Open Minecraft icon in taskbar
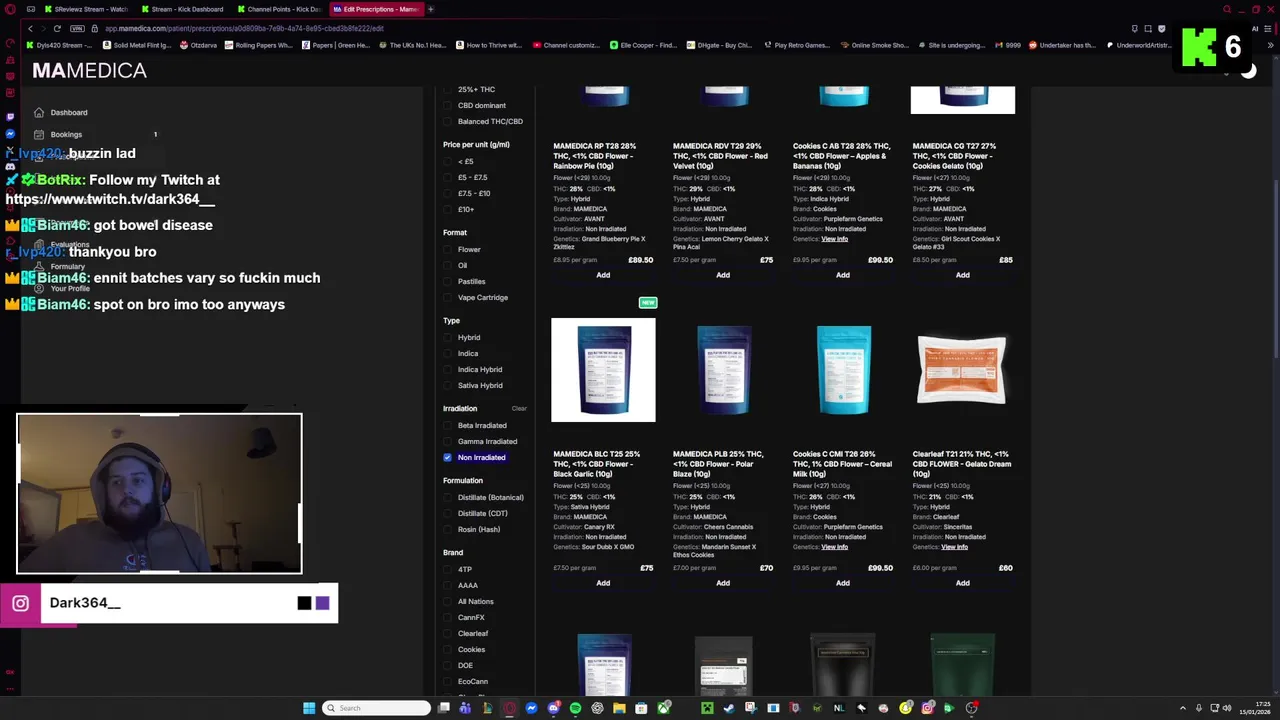1280x720 pixels. pyautogui.click(x=707, y=708)
